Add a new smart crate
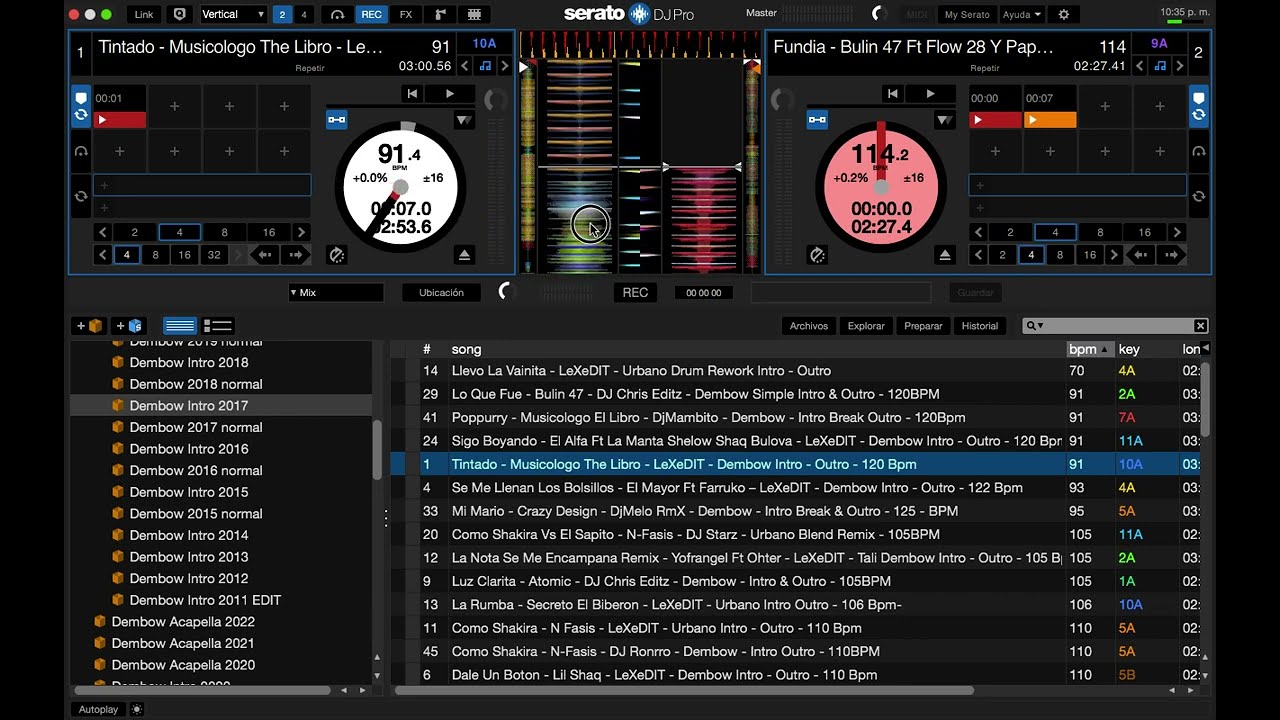This screenshot has height=720, width=1280. (129, 325)
